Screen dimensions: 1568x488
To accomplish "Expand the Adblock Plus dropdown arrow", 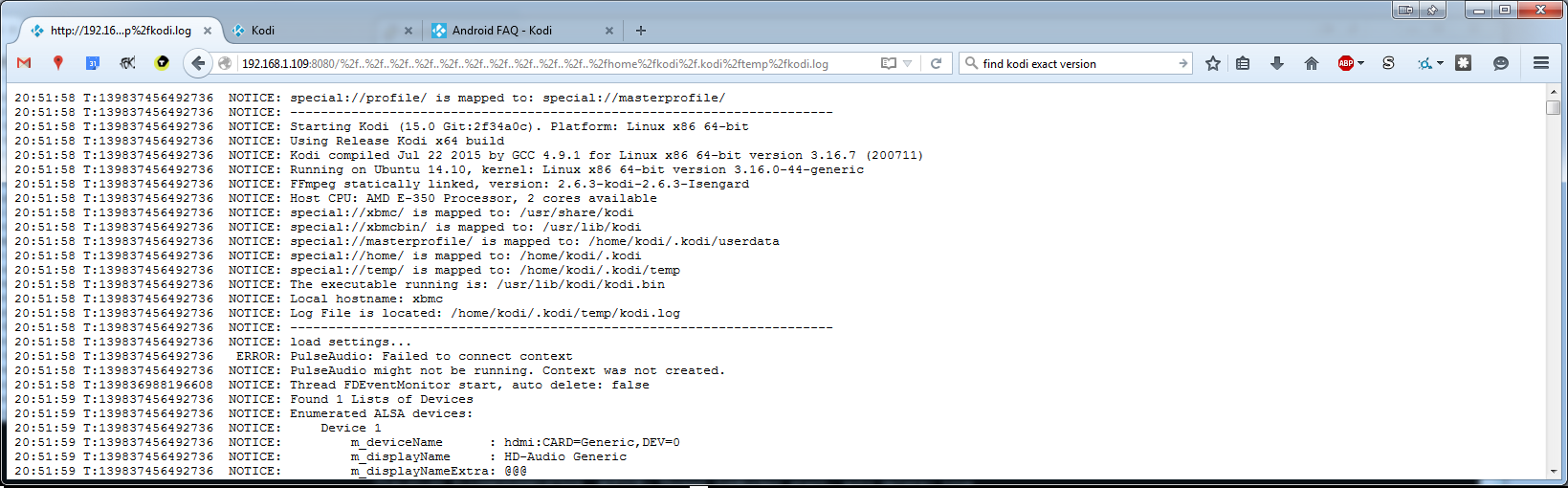I will coord(1360,64).
